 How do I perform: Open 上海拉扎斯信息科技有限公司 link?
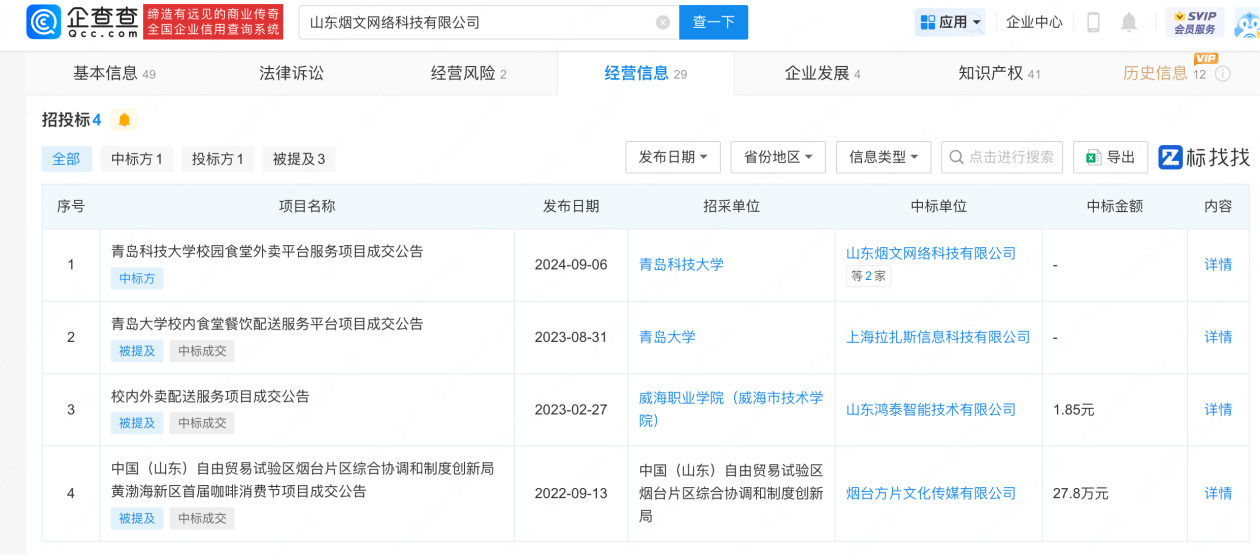pos(938,337)
